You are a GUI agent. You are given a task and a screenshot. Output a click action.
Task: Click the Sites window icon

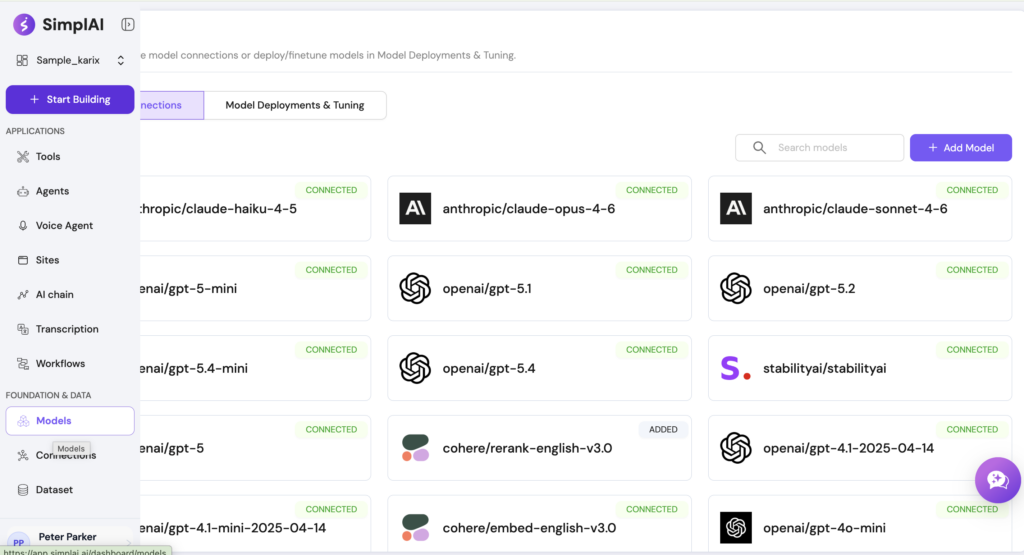[x=23, y=260]
